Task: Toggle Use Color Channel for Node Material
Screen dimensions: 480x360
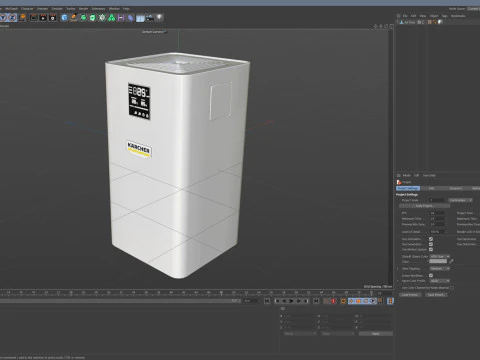Action: coord(452,288)
